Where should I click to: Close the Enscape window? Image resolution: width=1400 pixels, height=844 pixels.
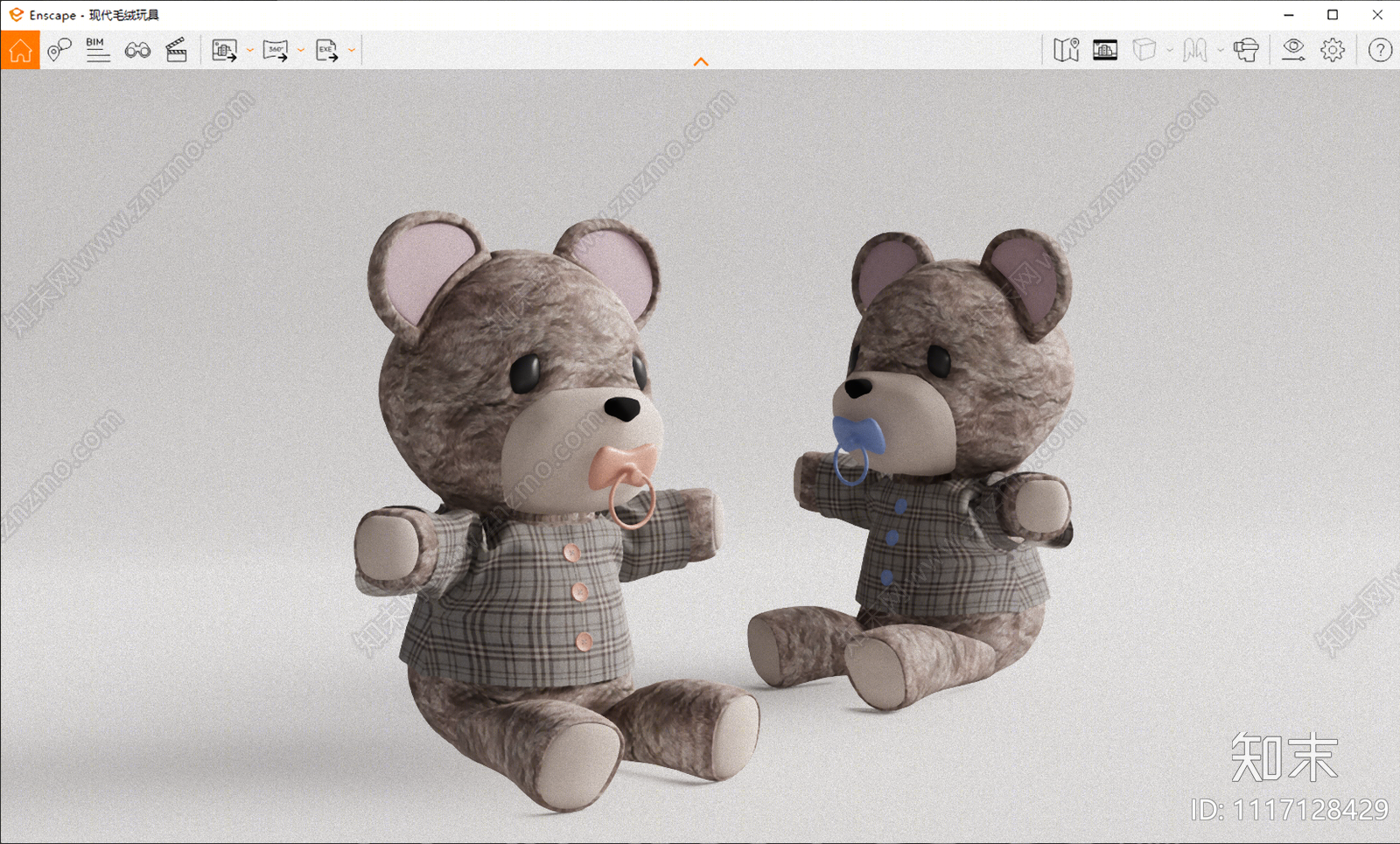point(1377,15)
